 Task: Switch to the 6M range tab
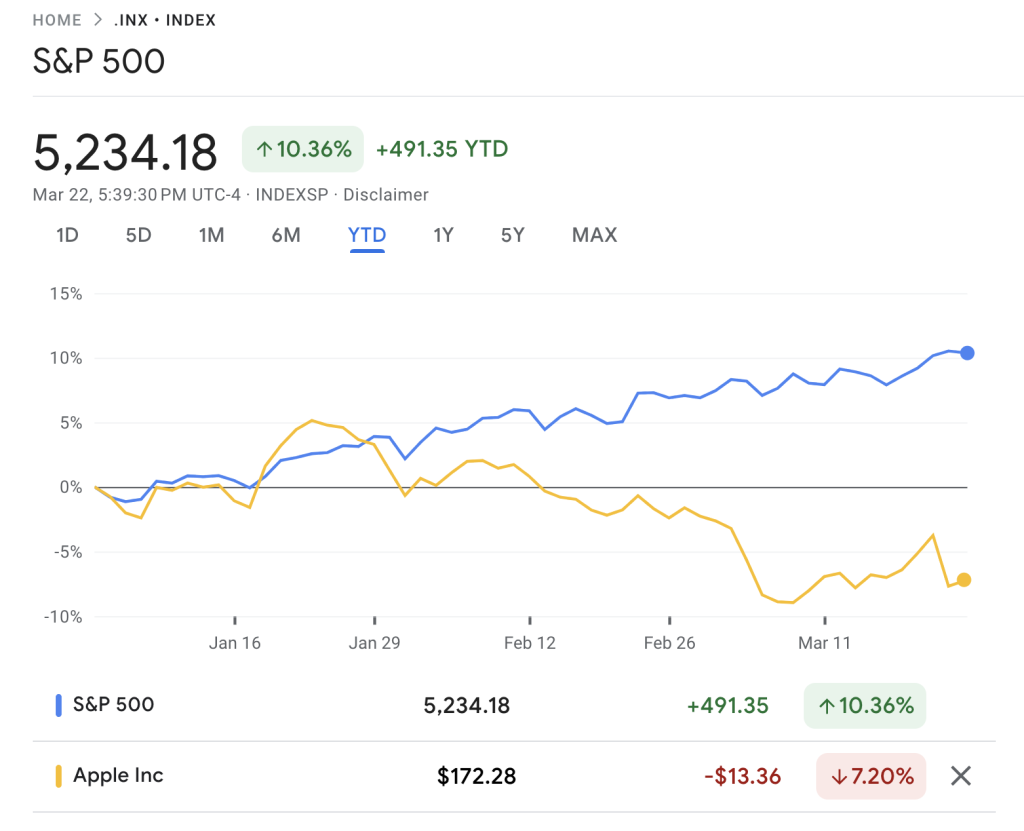coord(286,236)
